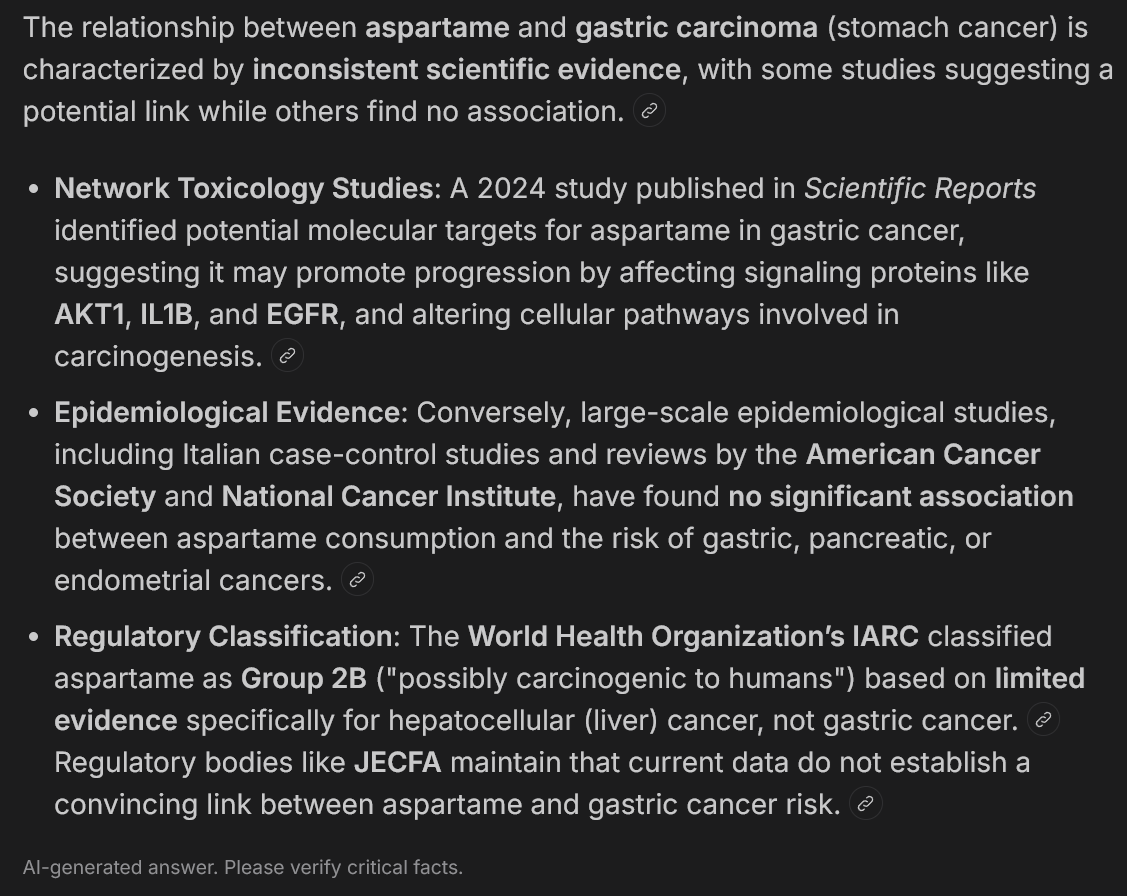
Task: Open source link after "endometrial cancers."
Action: (357, 580)
